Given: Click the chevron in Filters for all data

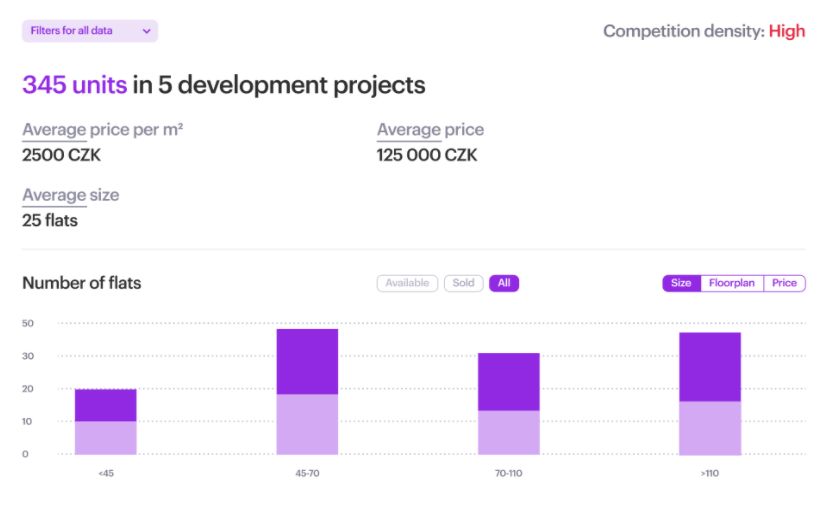Looking at the screenshot, I should 147,31.
